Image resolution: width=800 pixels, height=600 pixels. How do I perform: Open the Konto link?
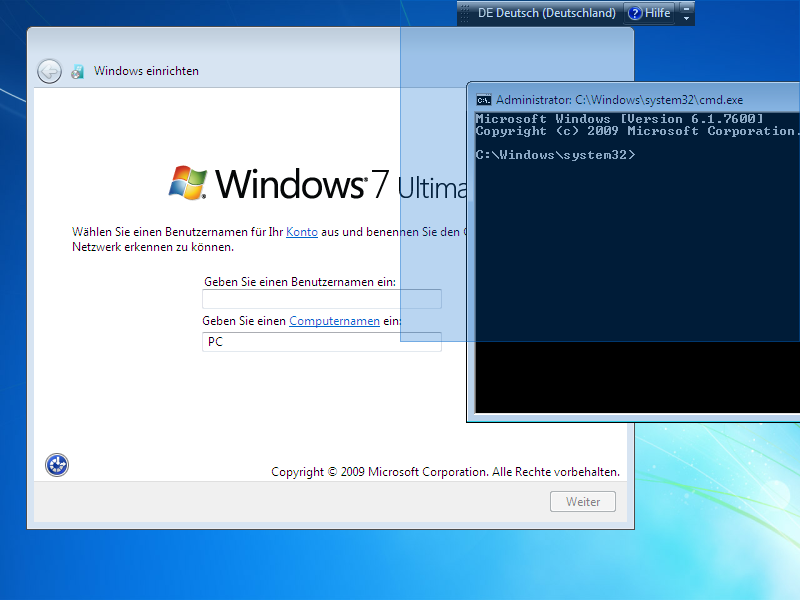tap(302, 232)
